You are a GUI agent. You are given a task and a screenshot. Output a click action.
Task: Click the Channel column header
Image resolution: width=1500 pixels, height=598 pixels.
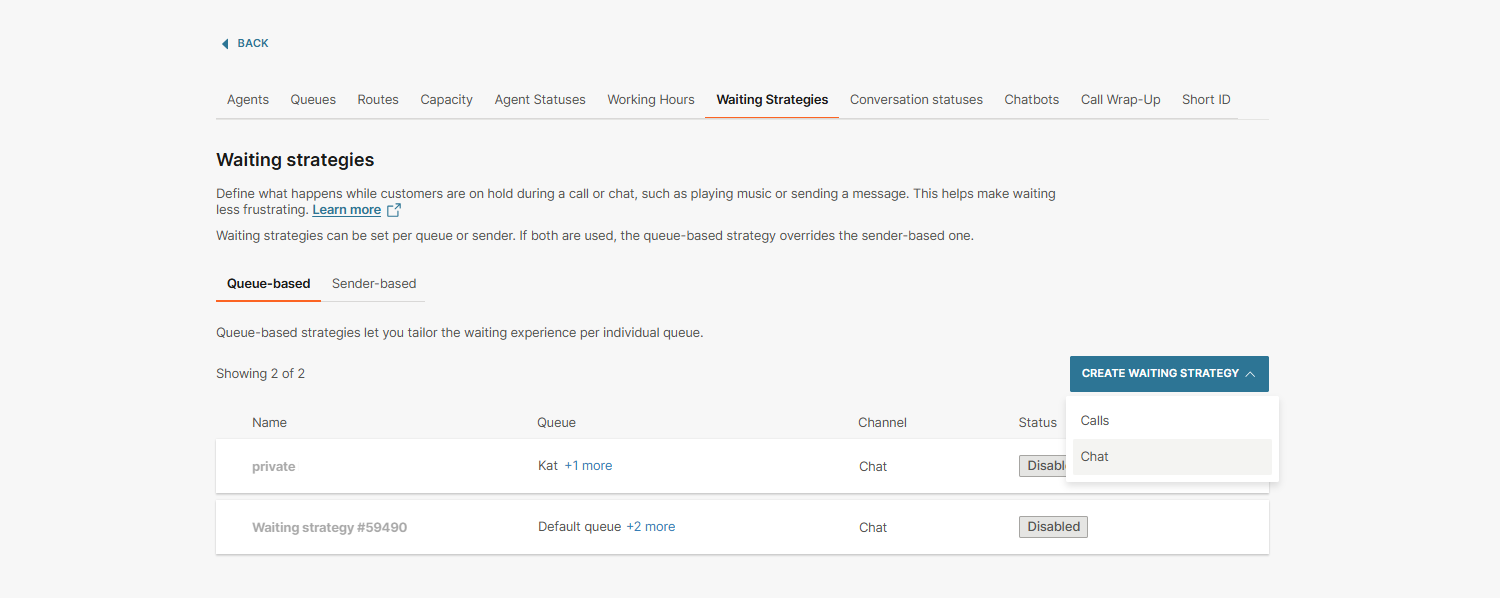(x=882, y=423)
